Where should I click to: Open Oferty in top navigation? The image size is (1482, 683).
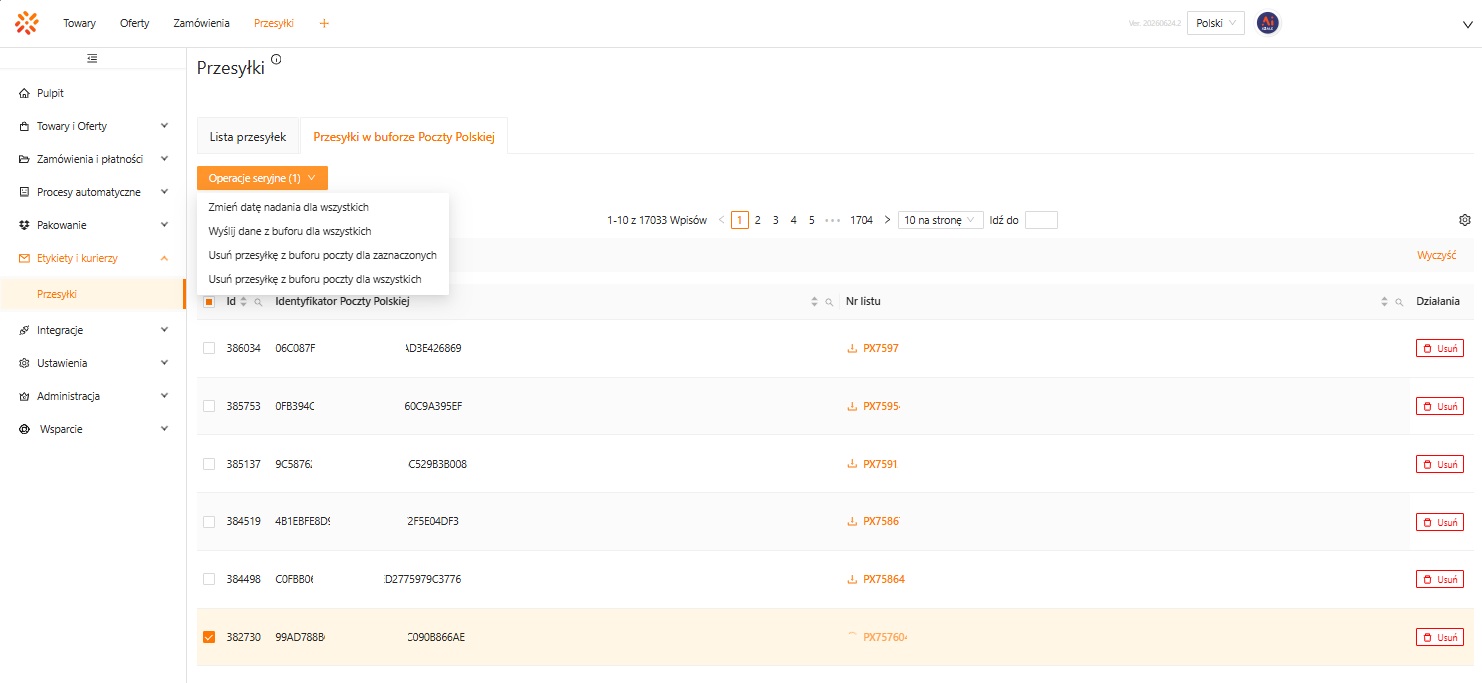[134, 23]
